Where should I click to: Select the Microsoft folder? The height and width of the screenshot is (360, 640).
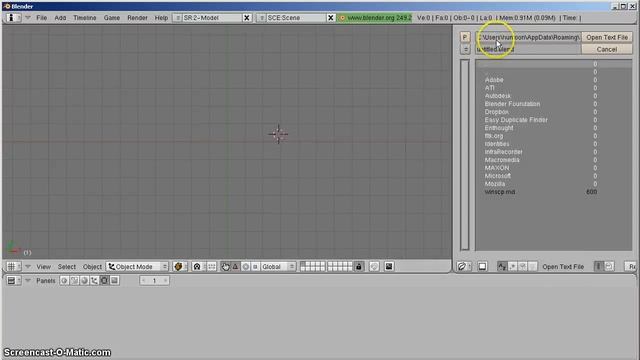498,176
